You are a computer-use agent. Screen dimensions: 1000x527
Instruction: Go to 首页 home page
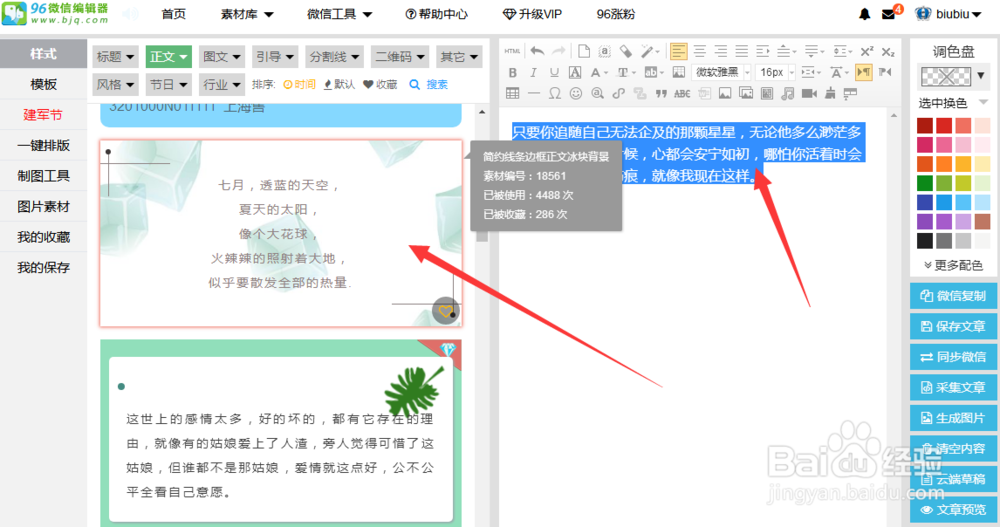(x=173, y=14)
